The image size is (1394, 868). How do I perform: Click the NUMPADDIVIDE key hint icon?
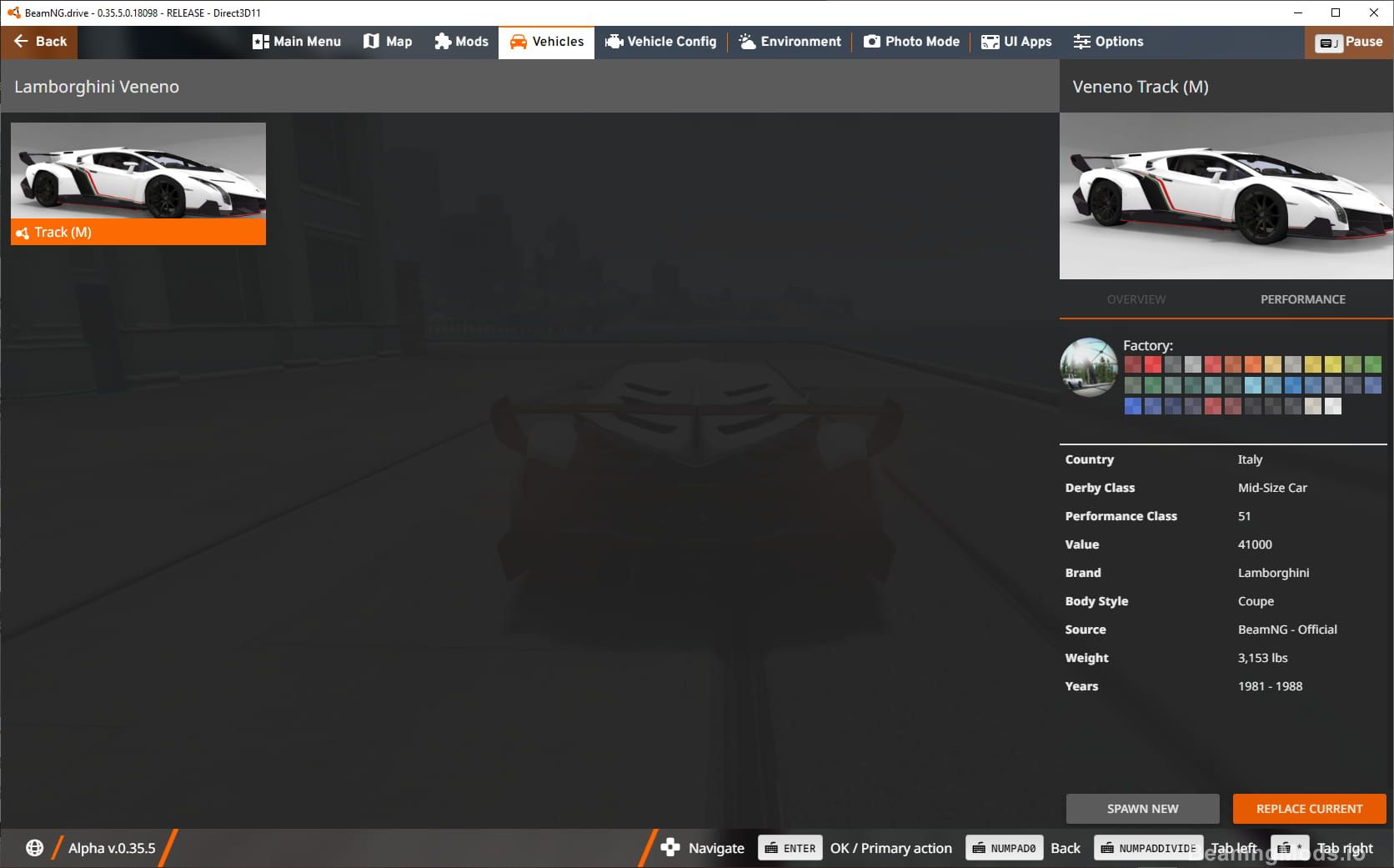[x=1148, y=848]
